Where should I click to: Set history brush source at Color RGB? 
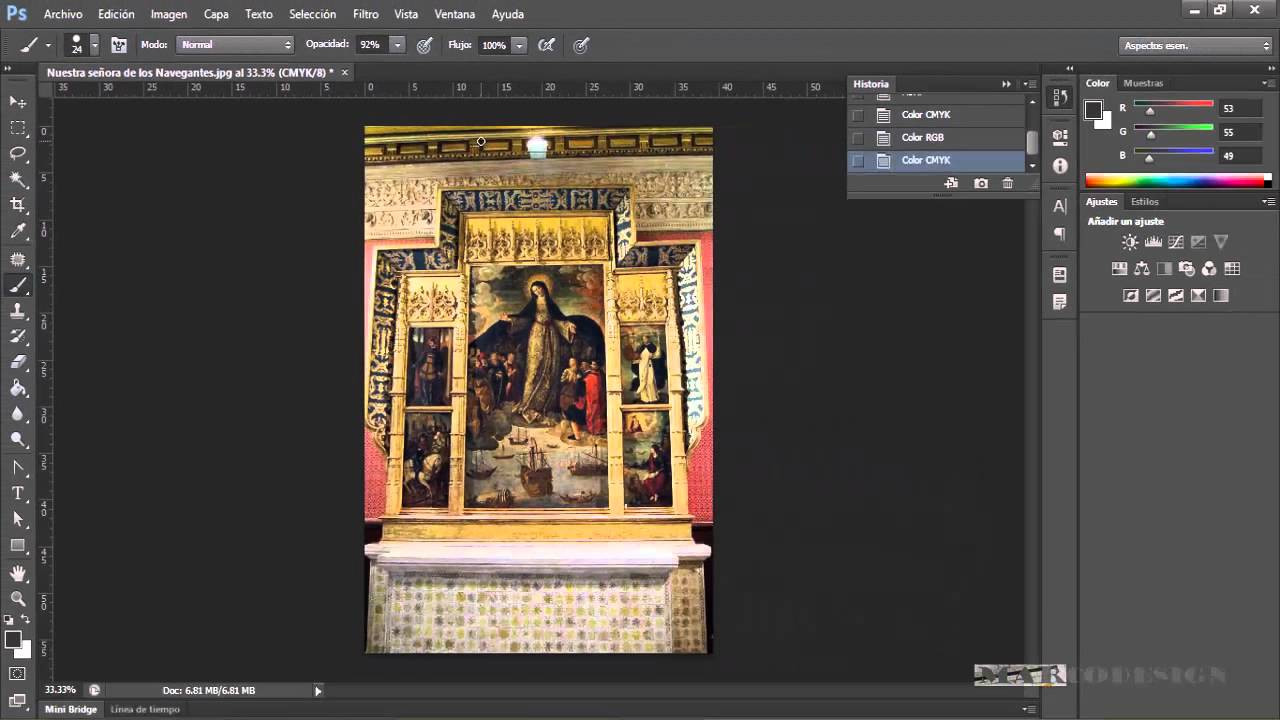[x=857, y=138]
